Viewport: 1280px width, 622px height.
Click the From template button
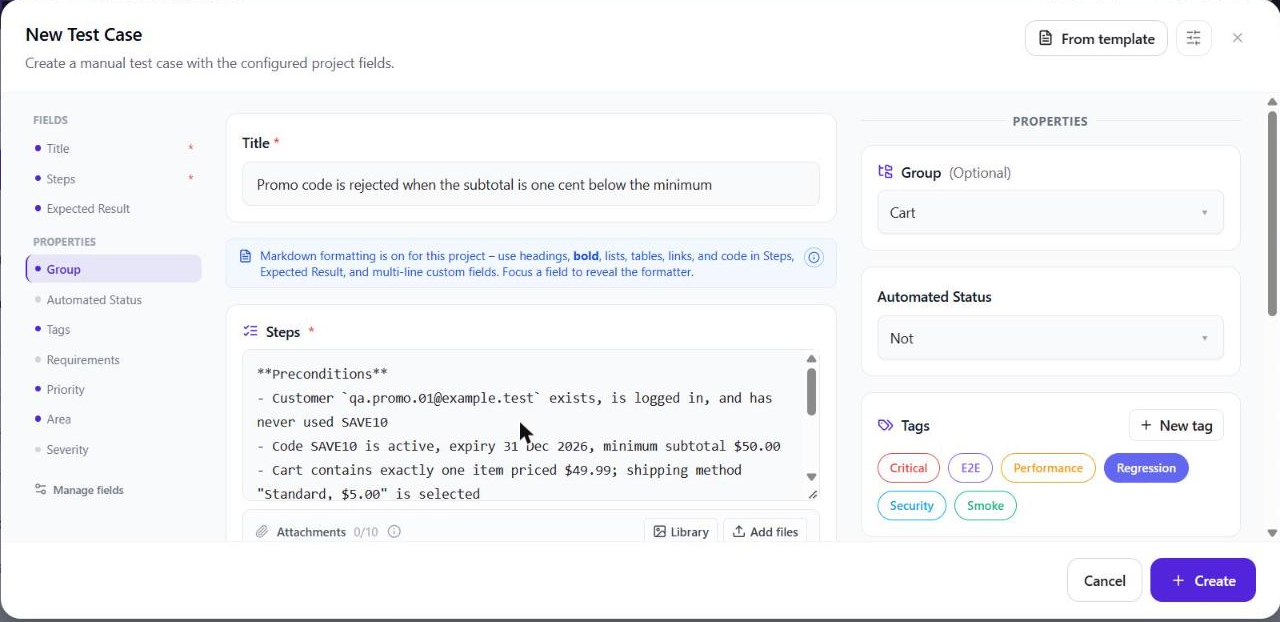(1096, 38)
